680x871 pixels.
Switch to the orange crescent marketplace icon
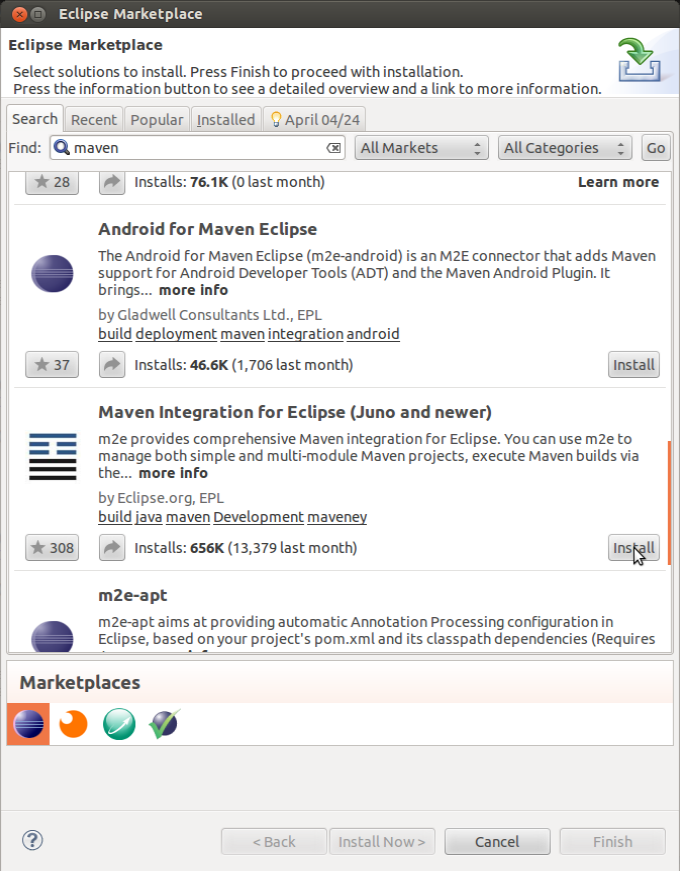pos(73,724)
